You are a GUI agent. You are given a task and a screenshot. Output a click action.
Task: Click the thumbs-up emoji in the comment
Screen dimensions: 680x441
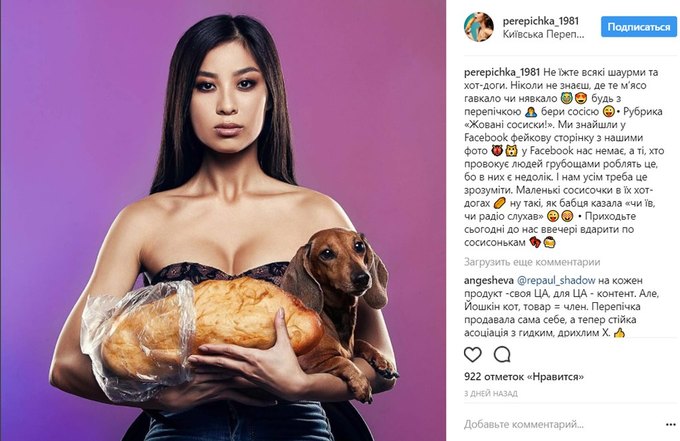click(620, 333)
